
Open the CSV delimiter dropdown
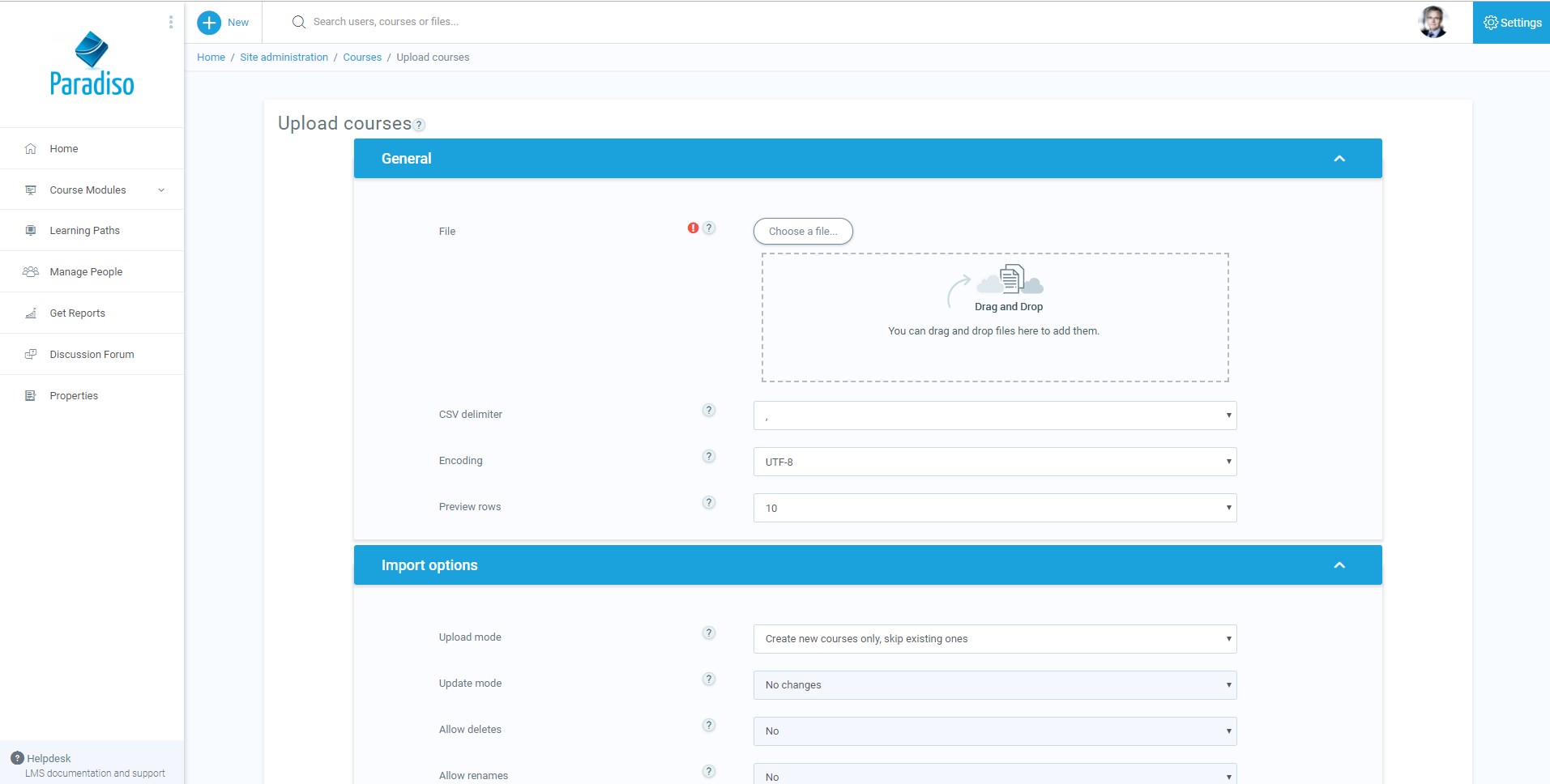tap(994, 415)
